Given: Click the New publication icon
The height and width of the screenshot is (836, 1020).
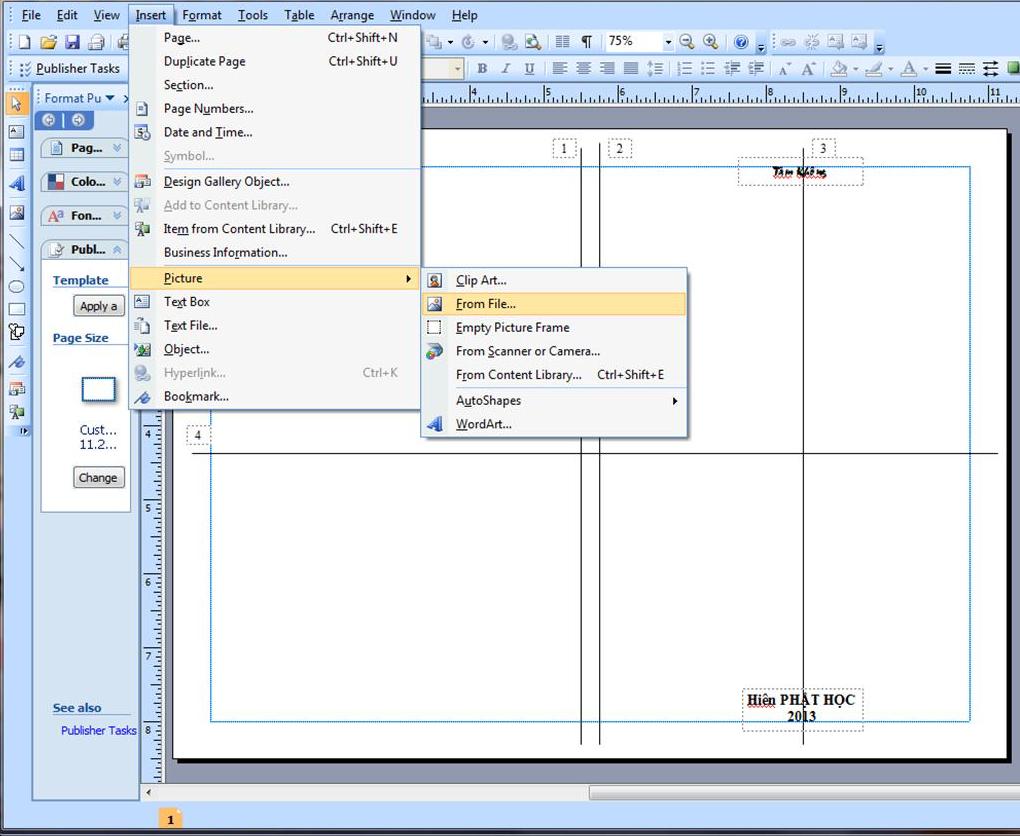Looking at the screenshot, I should point(24,42).
